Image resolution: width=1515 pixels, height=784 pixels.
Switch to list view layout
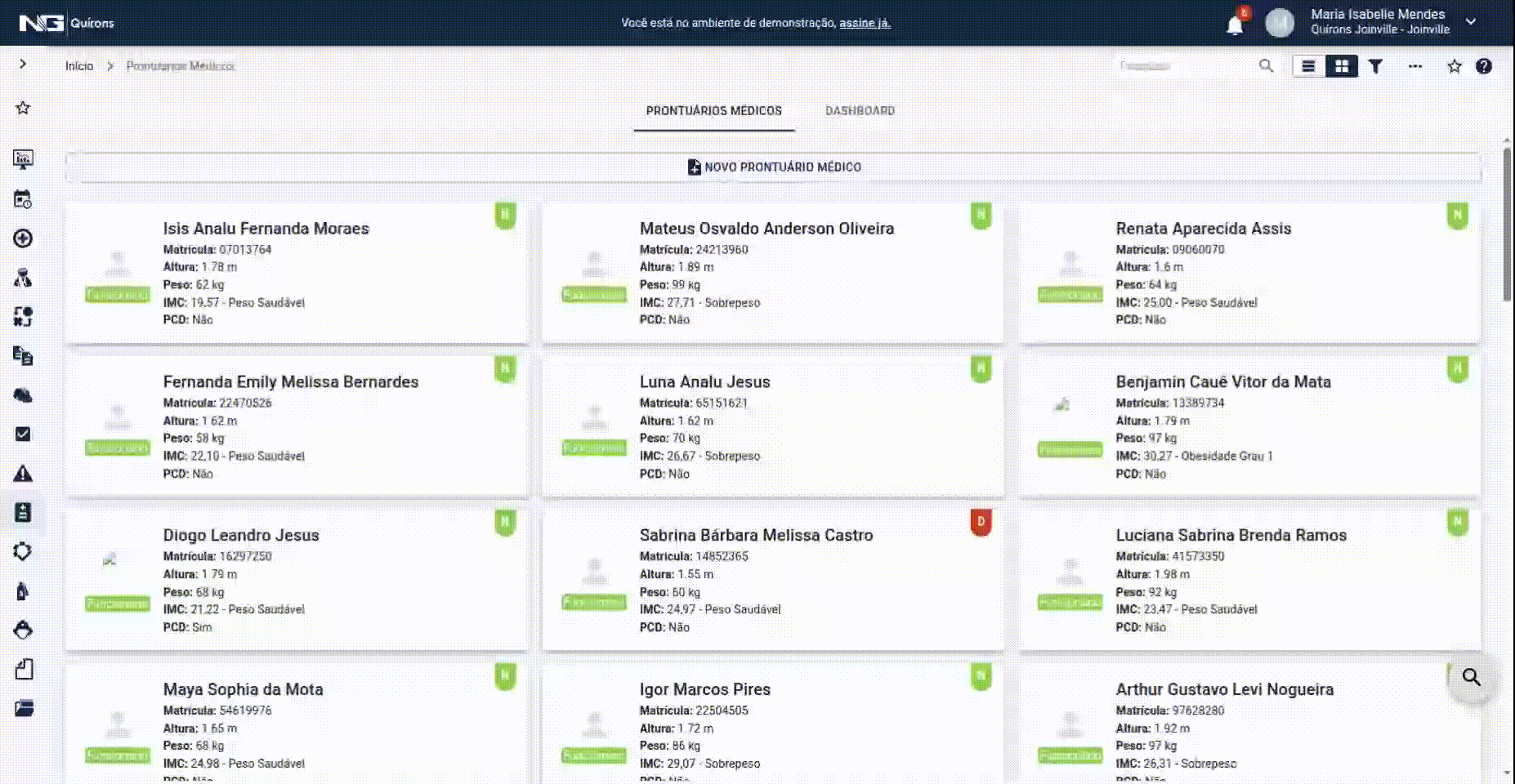(1308, 66)
